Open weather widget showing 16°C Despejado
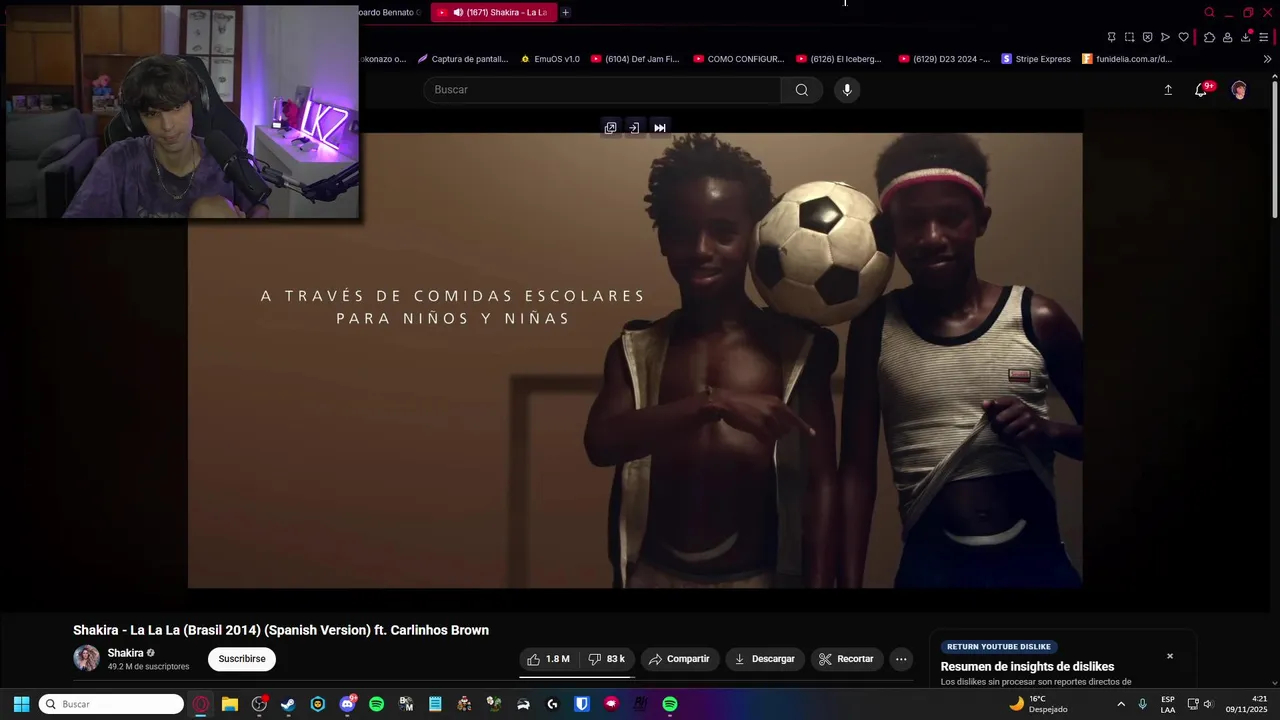 click(1038, 704)
